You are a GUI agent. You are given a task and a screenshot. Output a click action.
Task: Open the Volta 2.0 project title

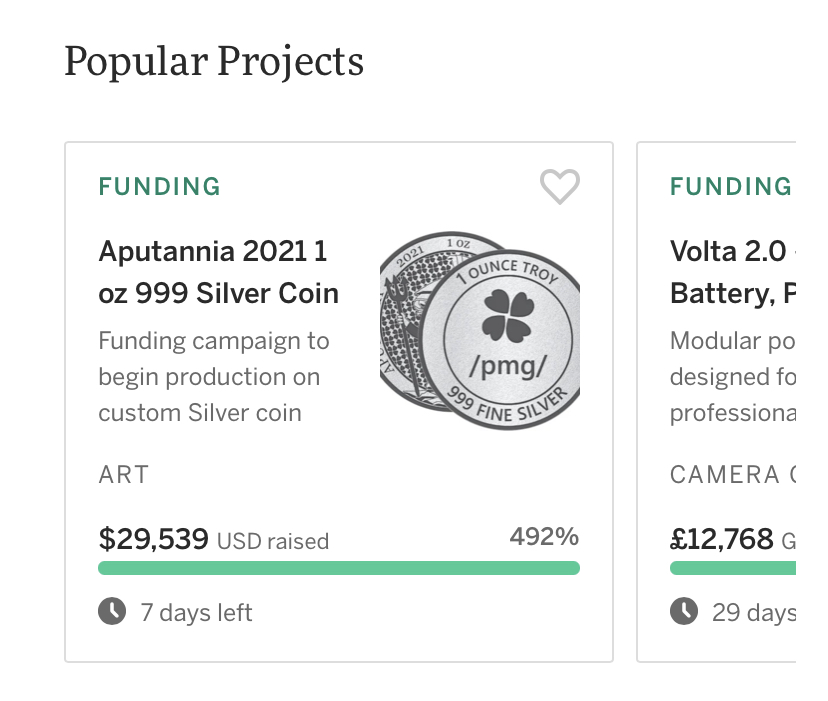point(730,272)
